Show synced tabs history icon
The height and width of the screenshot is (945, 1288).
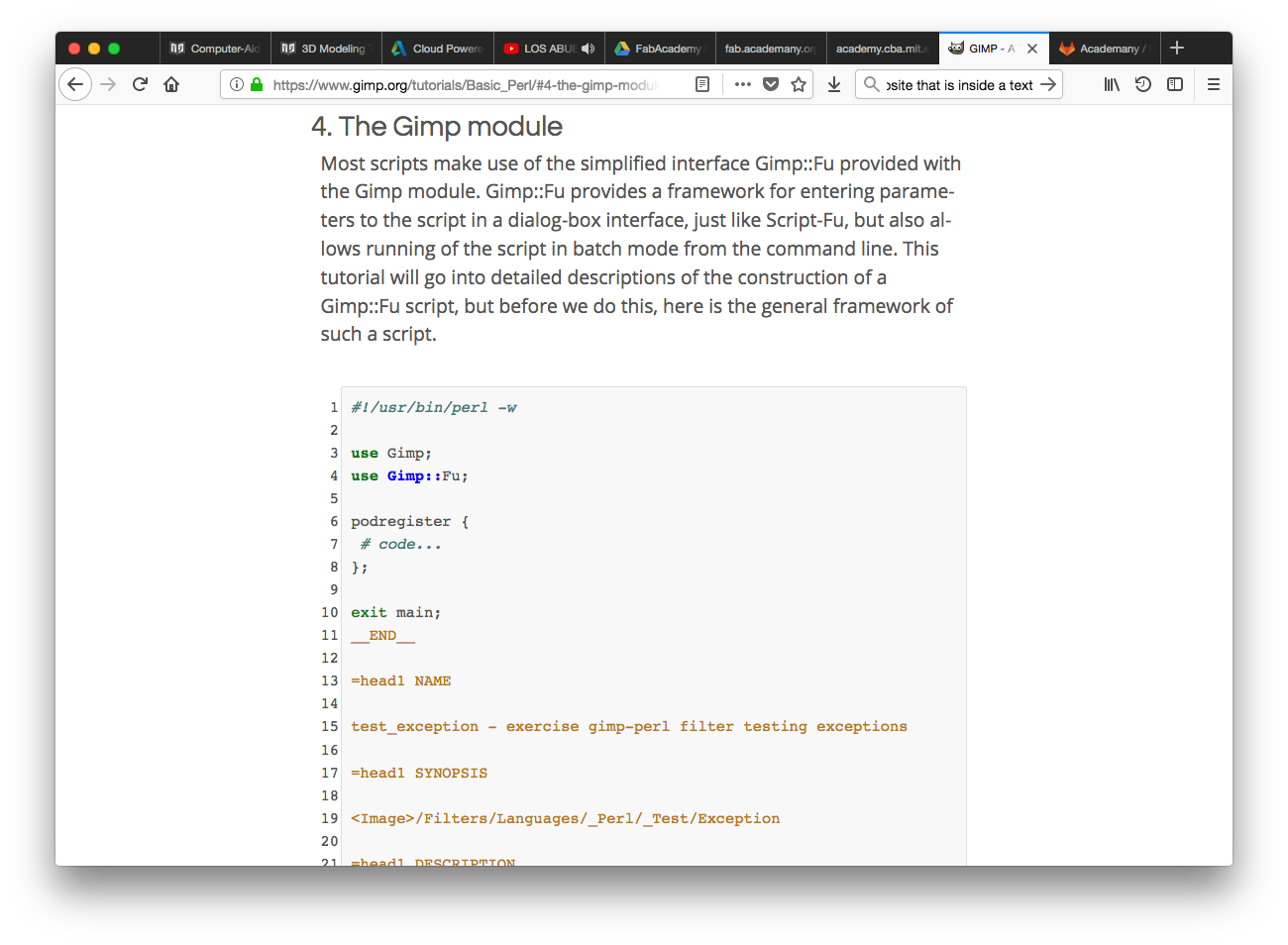(x=1143, y=85)
